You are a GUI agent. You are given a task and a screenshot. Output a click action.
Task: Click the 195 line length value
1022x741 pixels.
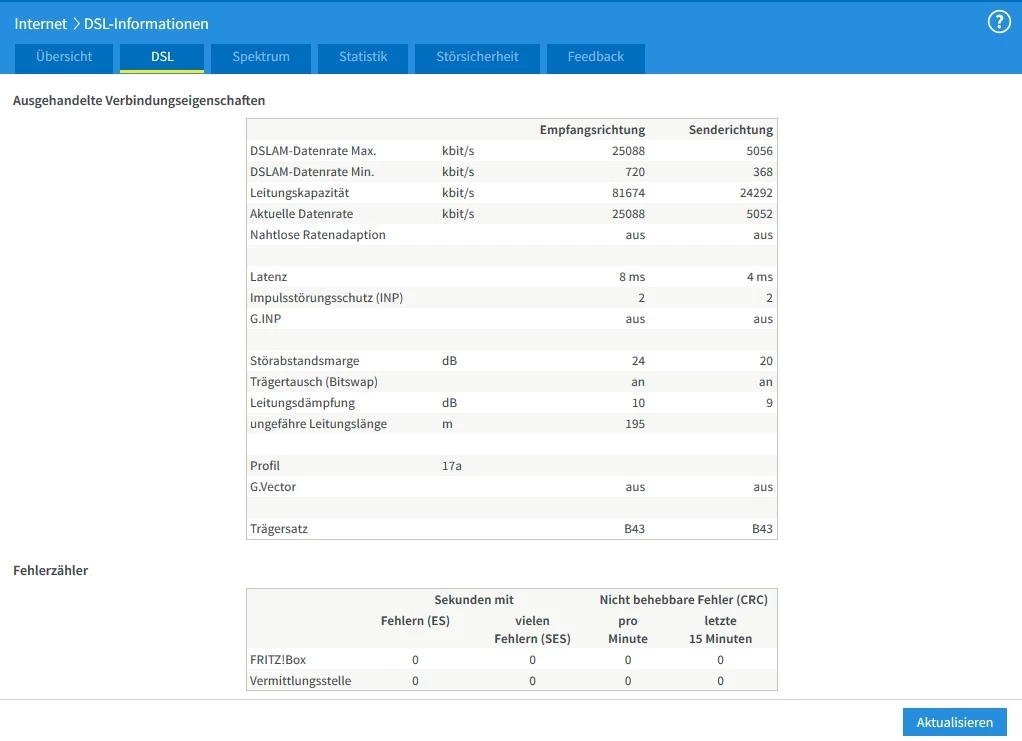tap(632, 424)
